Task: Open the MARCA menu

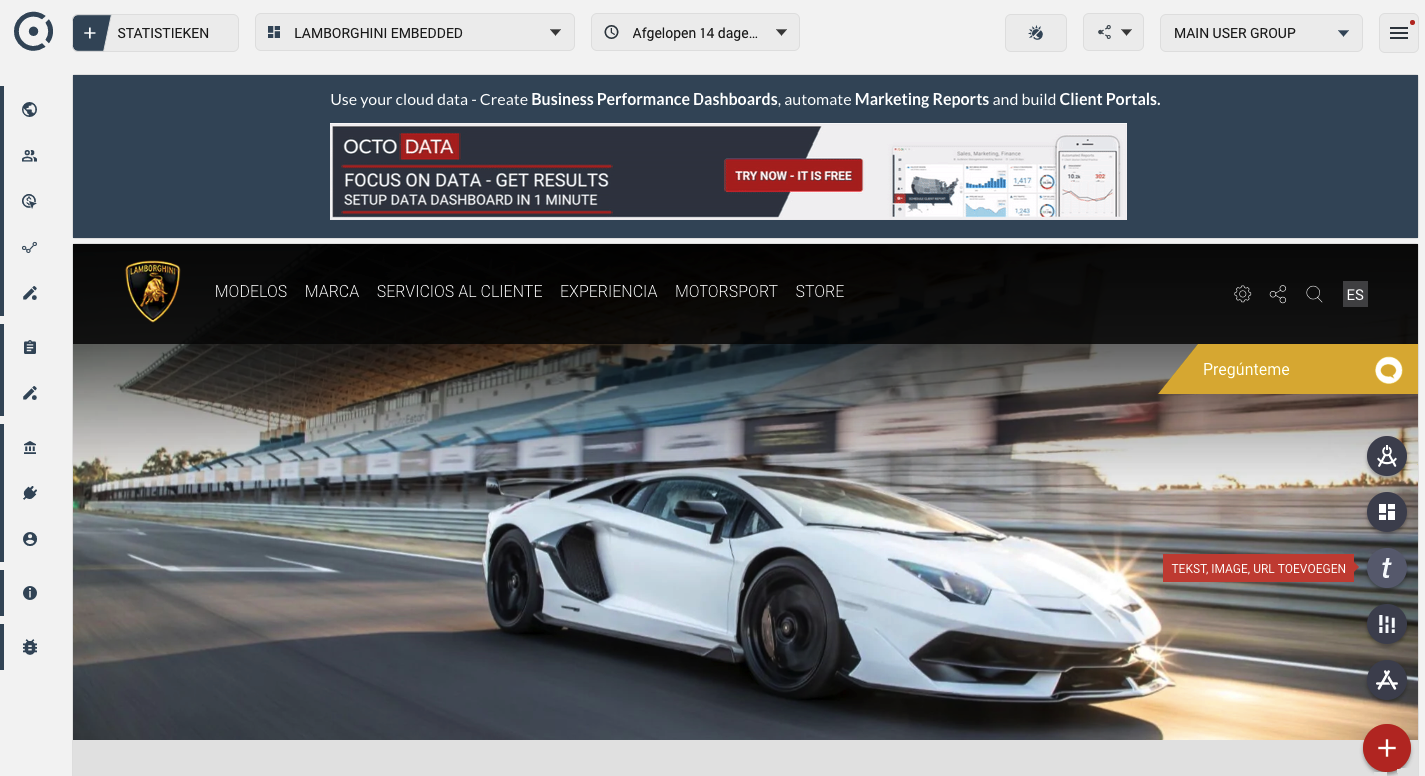Action: click(332, 291)
